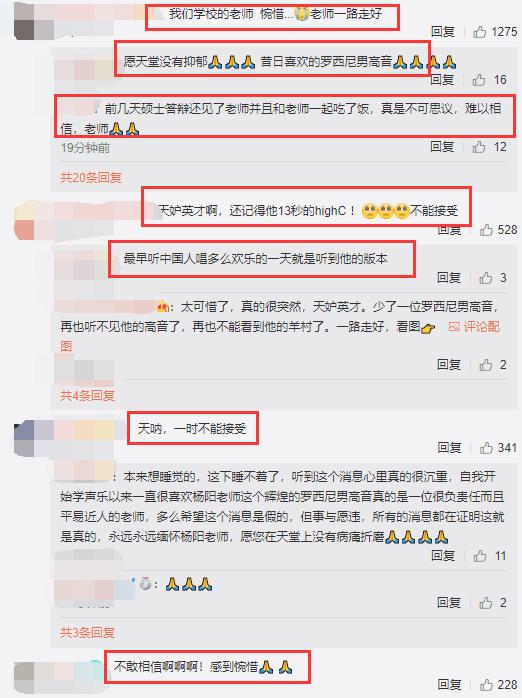This screenshot has width=522, height=698.
Task: Reply to the 1275-like comment
Action: pyautogui.click(x=443, y=32)
